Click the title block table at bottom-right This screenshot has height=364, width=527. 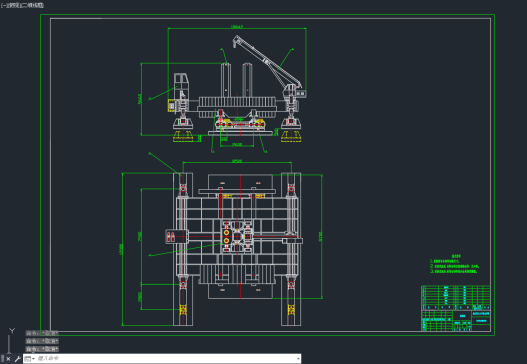456,309
